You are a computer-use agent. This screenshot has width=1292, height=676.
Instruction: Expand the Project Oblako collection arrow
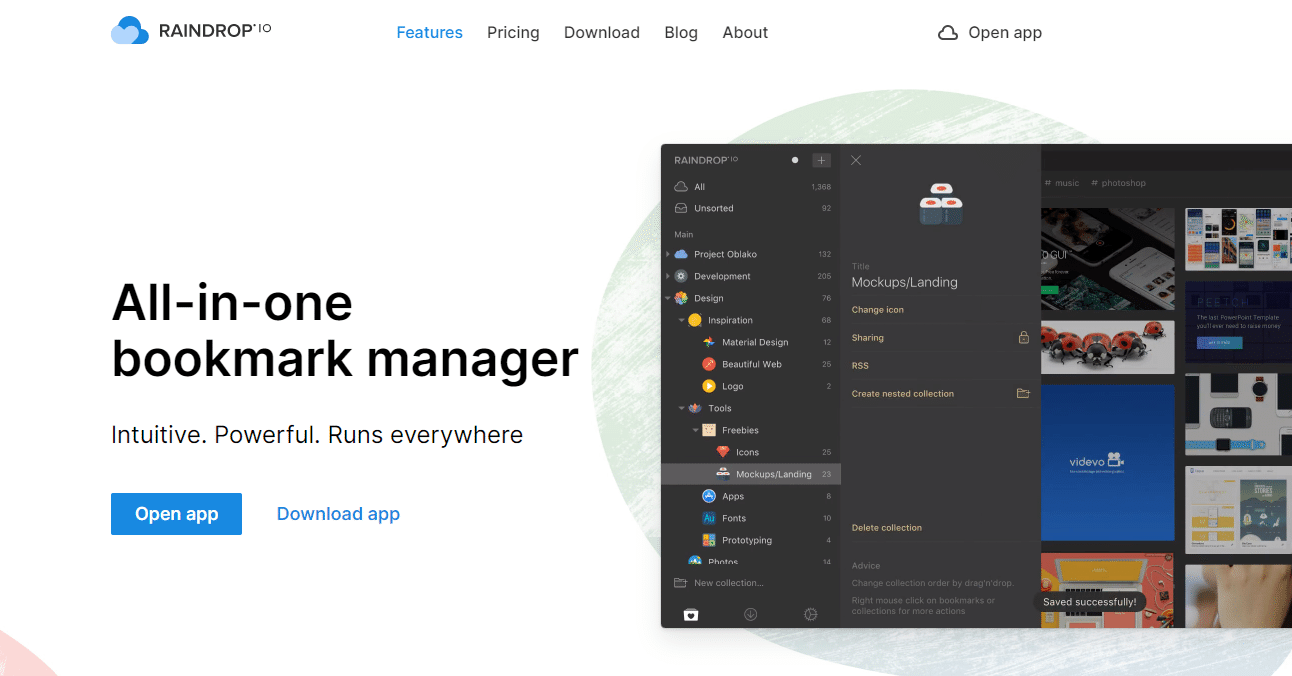coord(667,254)
